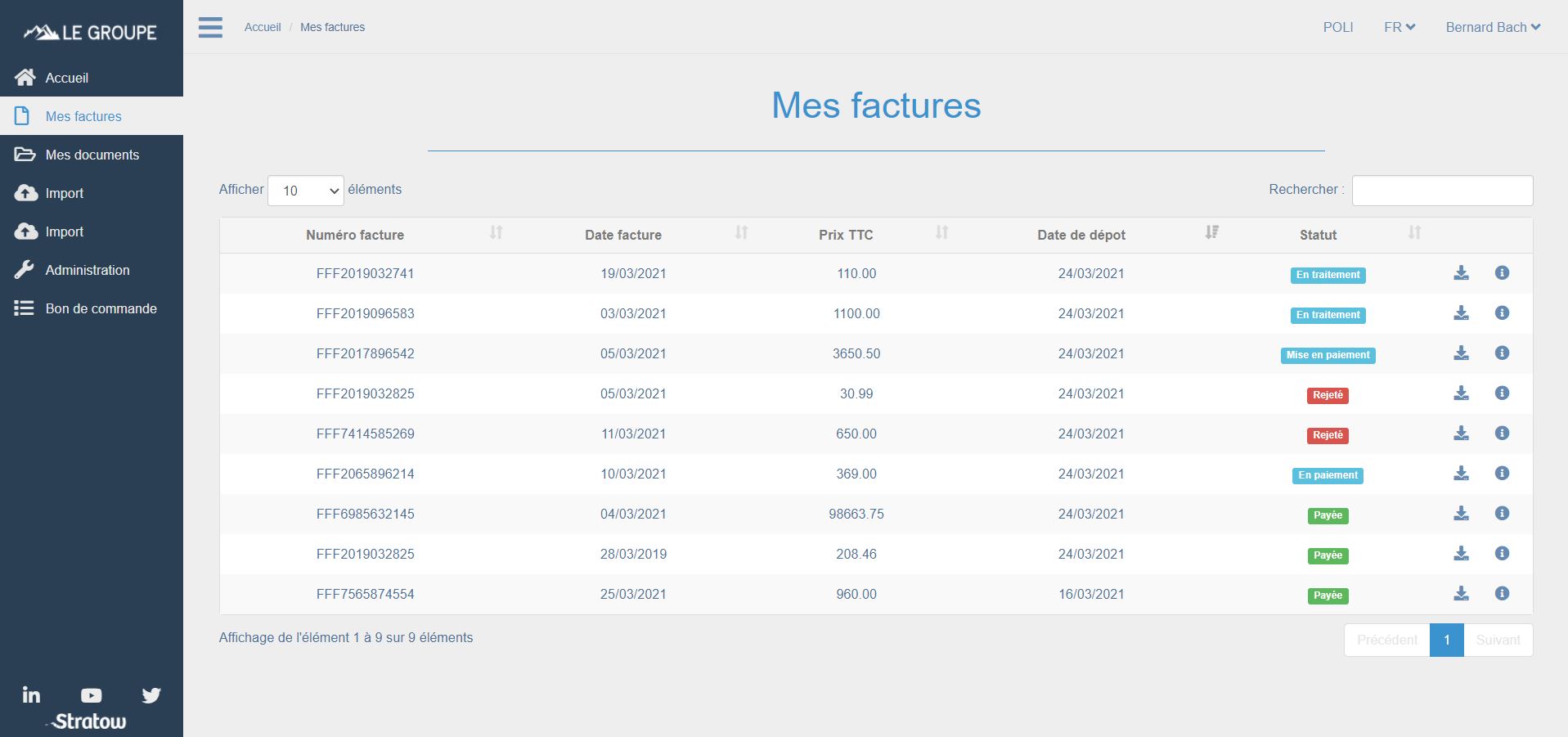Screen dimensions: 1568x737
Task: Expand the FR language dropdown
Action: coord(1400,27)
